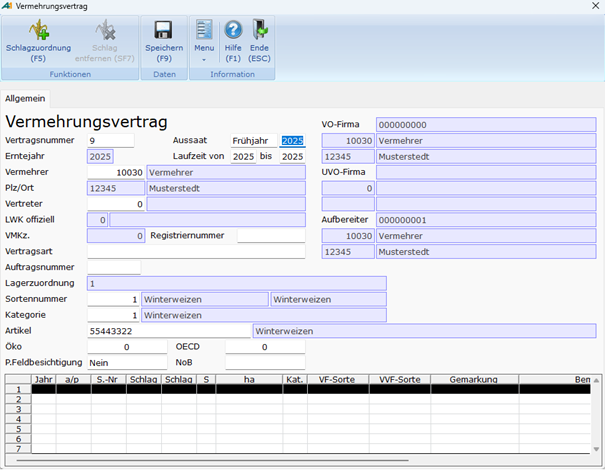Click the NoB input field
Screen dimensions: 605x471
(265, 362)
